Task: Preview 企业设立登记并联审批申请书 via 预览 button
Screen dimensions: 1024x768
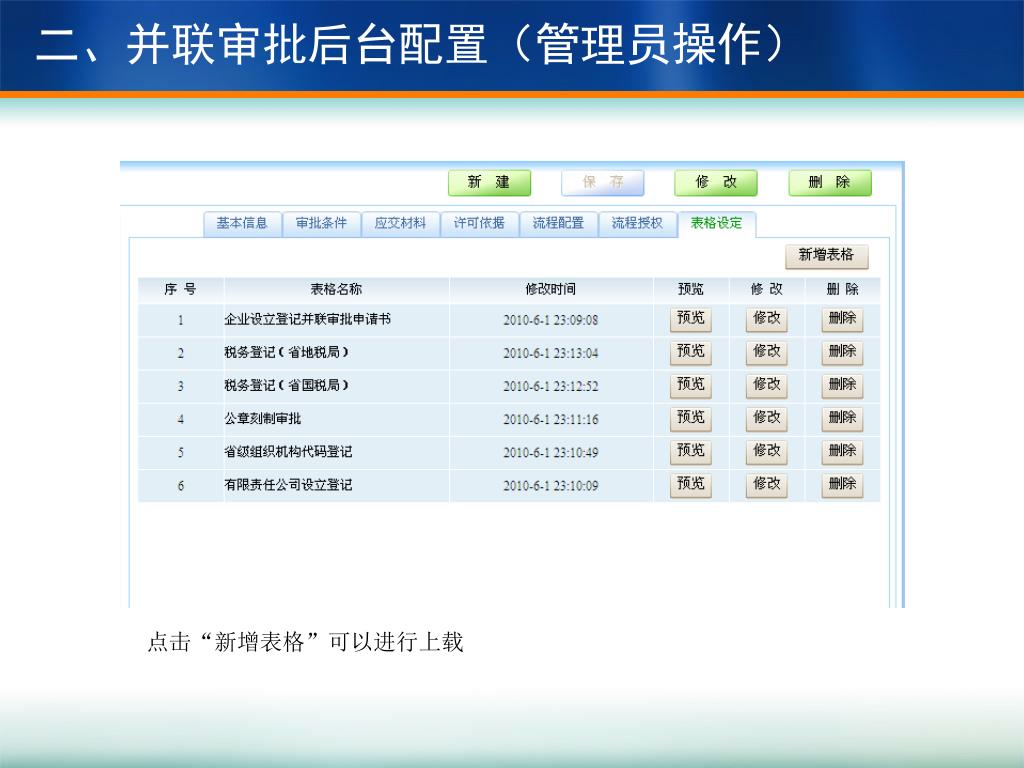Action: (690, 319)
